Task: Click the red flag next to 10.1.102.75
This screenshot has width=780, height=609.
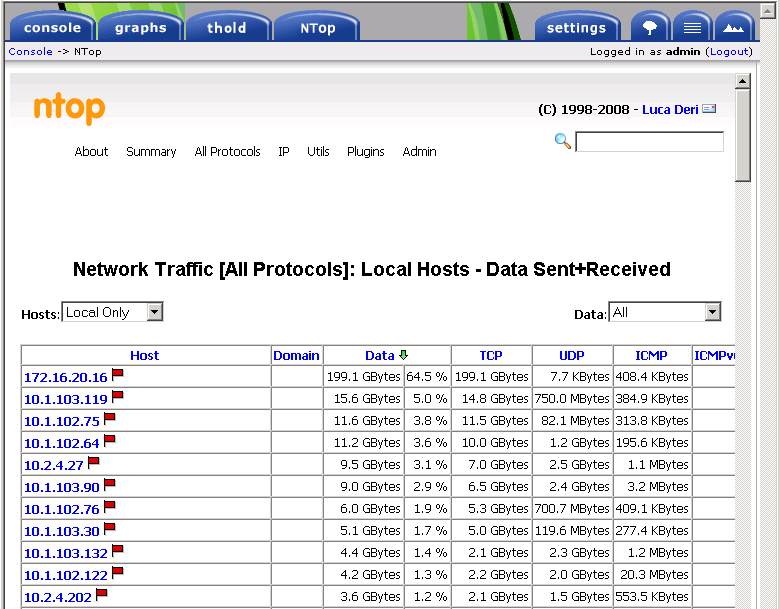Action: (109, 418)
